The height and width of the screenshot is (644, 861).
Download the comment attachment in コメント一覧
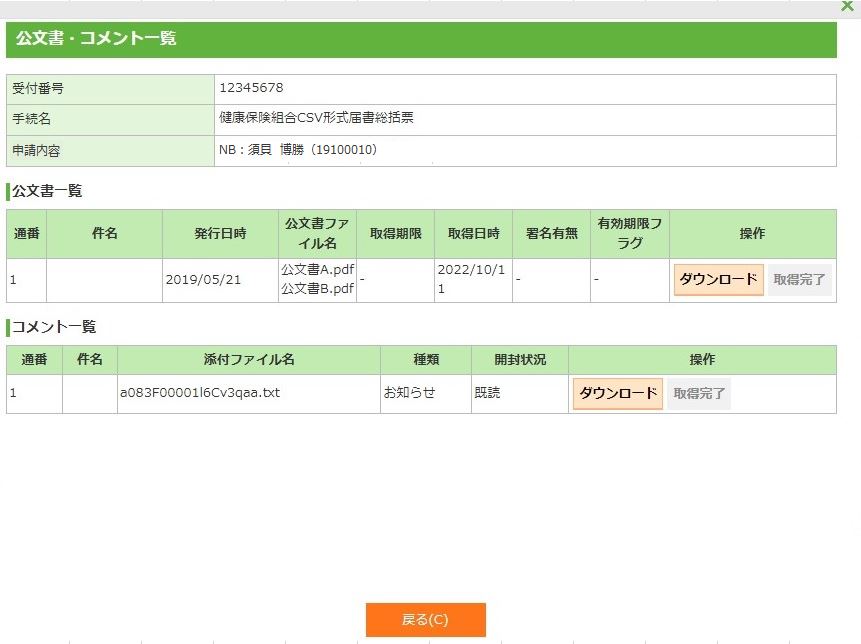617,394
